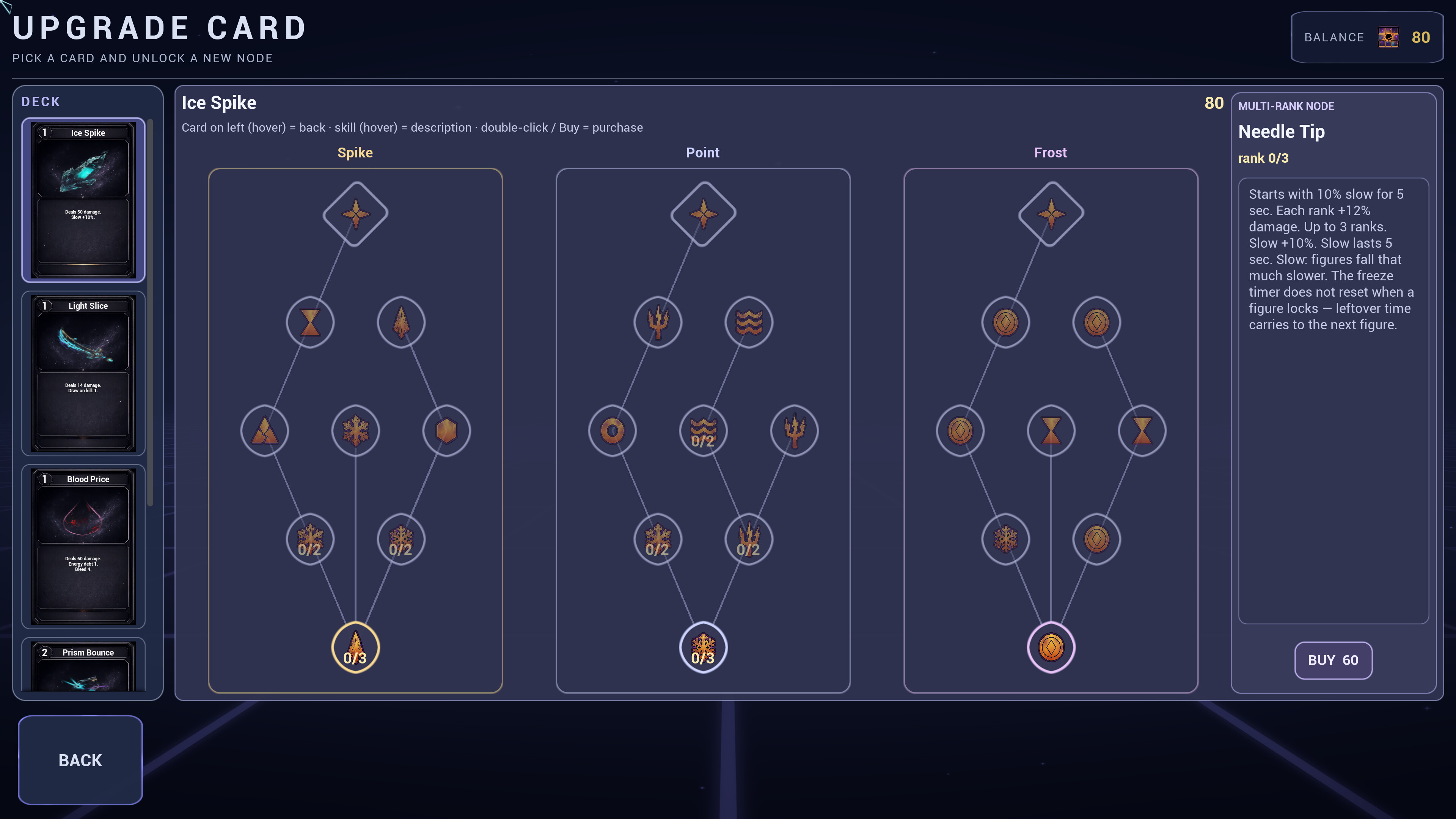Image resolution: width=1456 pixels, height=819 pixels.
Task: Select the spearhead node in Spike second row
Action: (x=401, y=322)
